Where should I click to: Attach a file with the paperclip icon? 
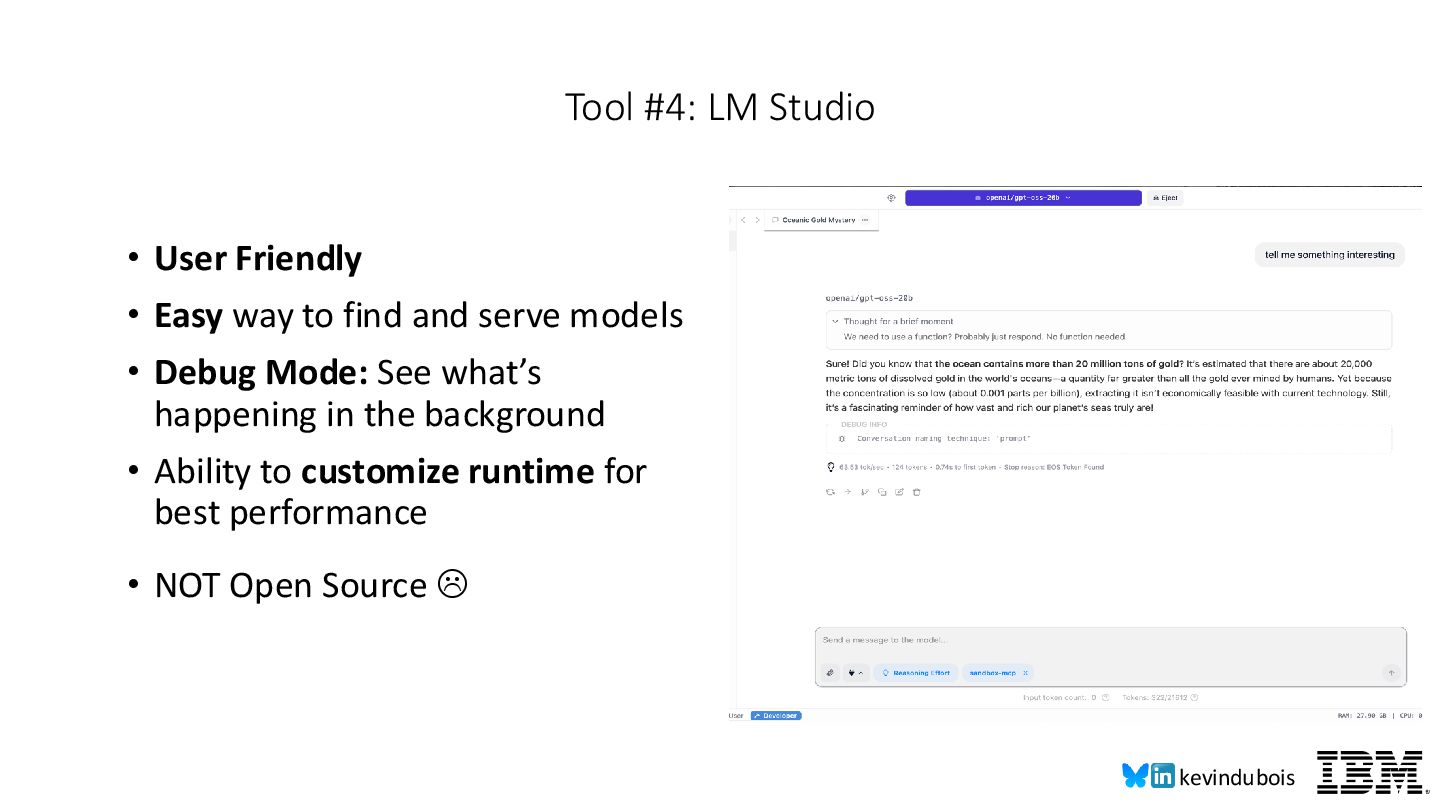point(830,673)
